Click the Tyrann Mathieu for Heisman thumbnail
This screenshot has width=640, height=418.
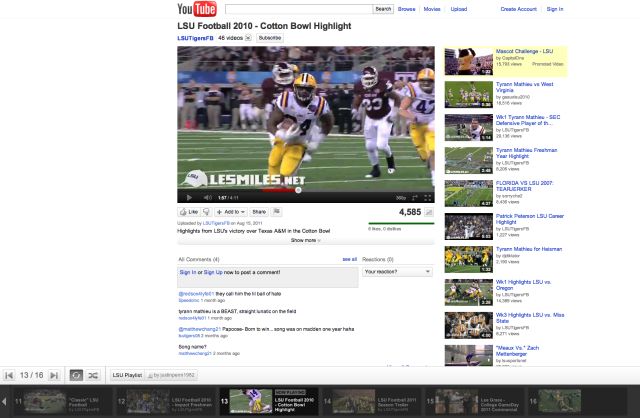pos(469,259)
